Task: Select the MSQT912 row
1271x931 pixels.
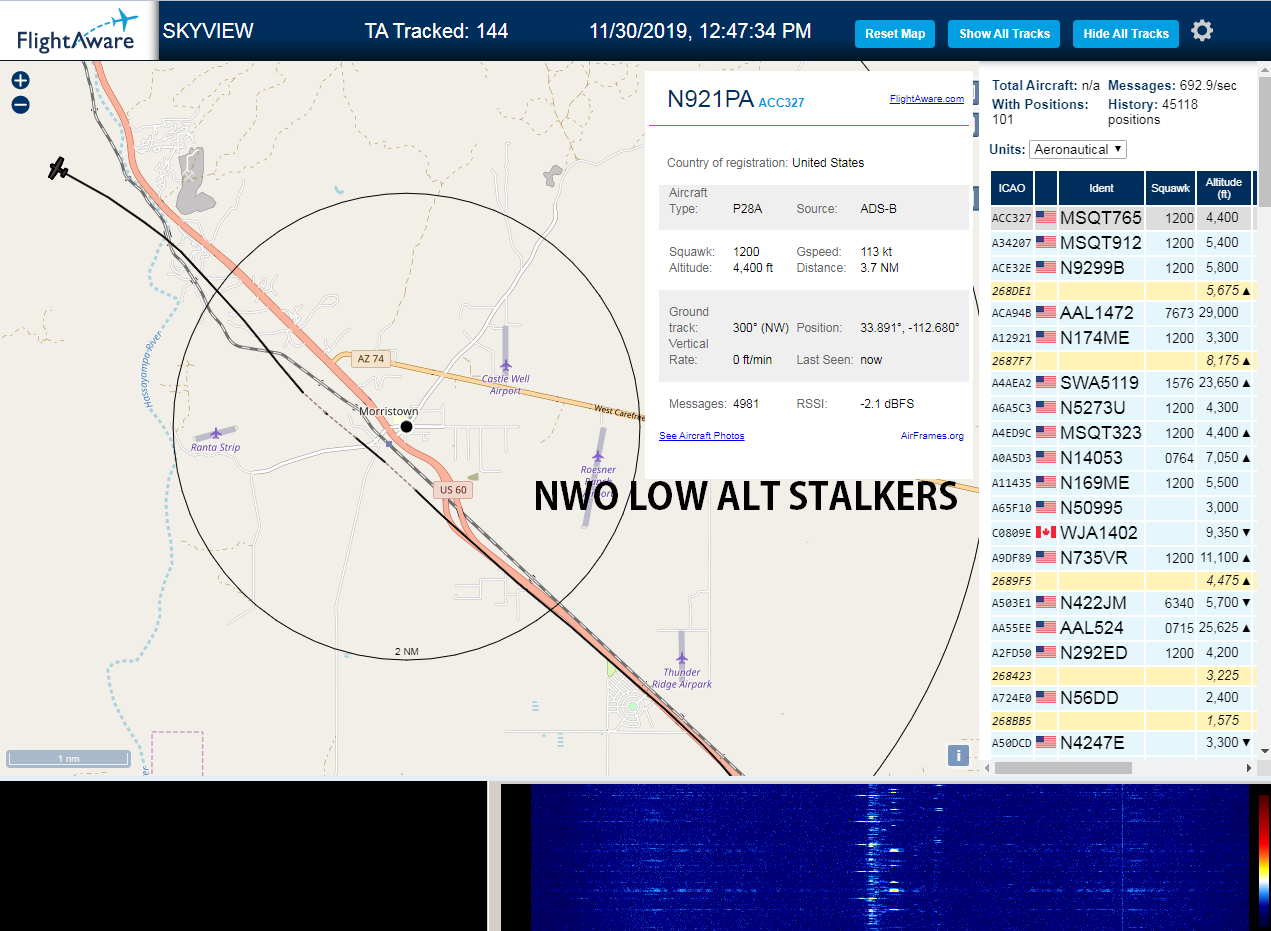Action: click(1123, 242)
